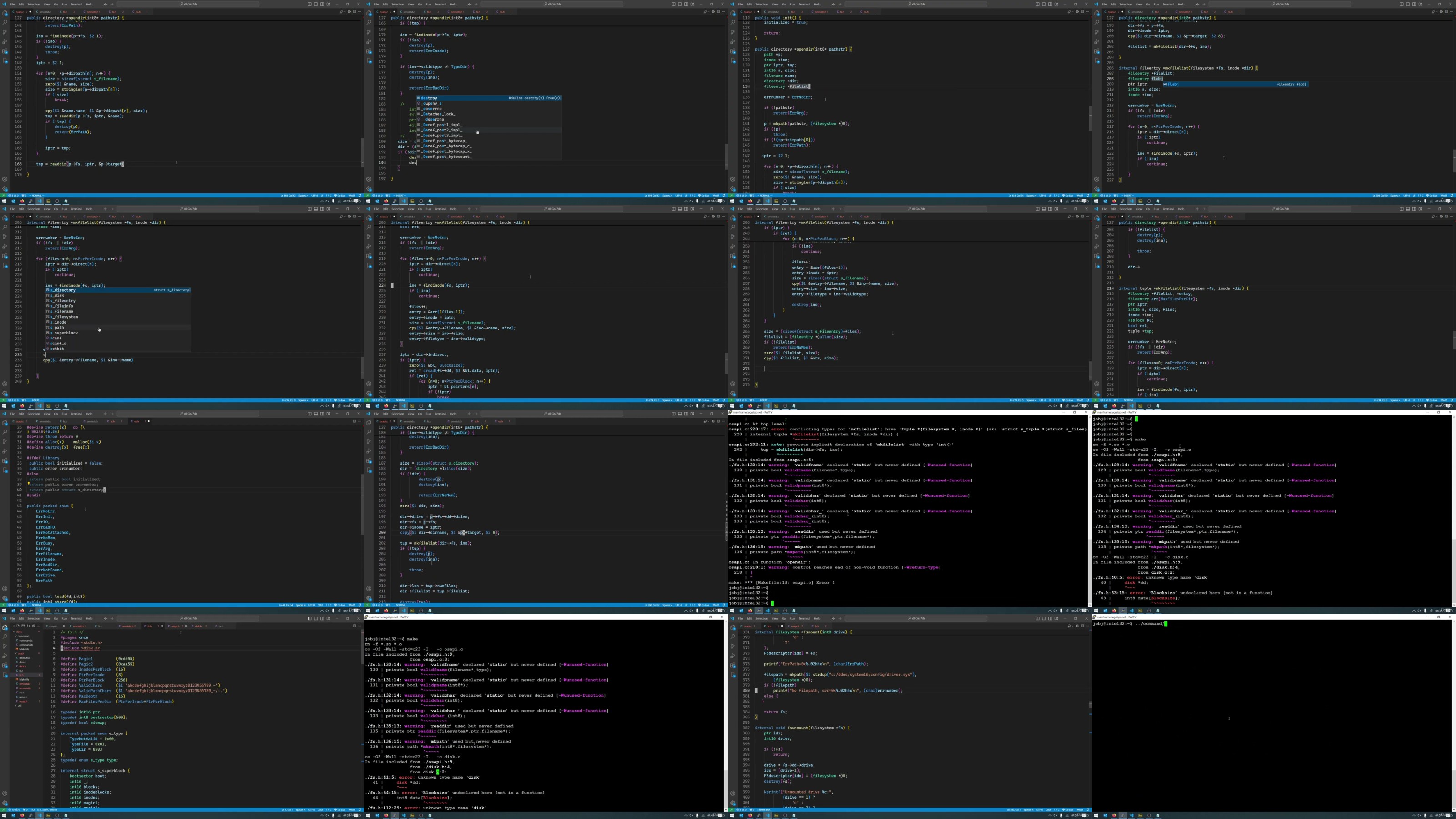Open CRLF line-ending picker in file-tree window

[x=320, y=810]
